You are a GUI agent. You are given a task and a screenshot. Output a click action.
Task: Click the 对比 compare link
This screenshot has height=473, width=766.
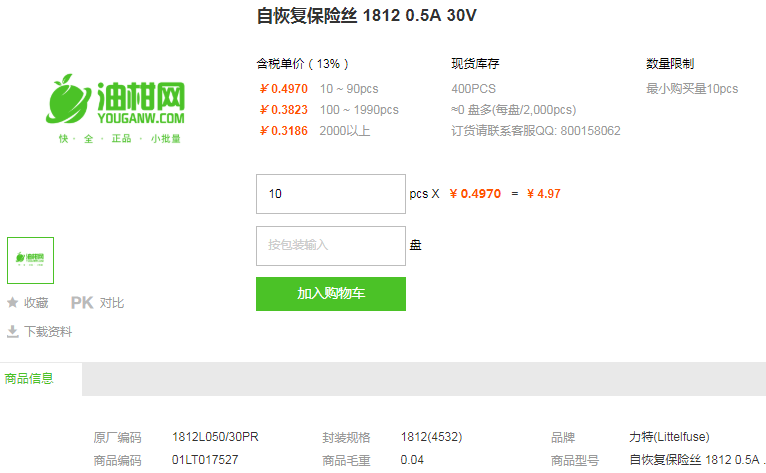point(112,303)
